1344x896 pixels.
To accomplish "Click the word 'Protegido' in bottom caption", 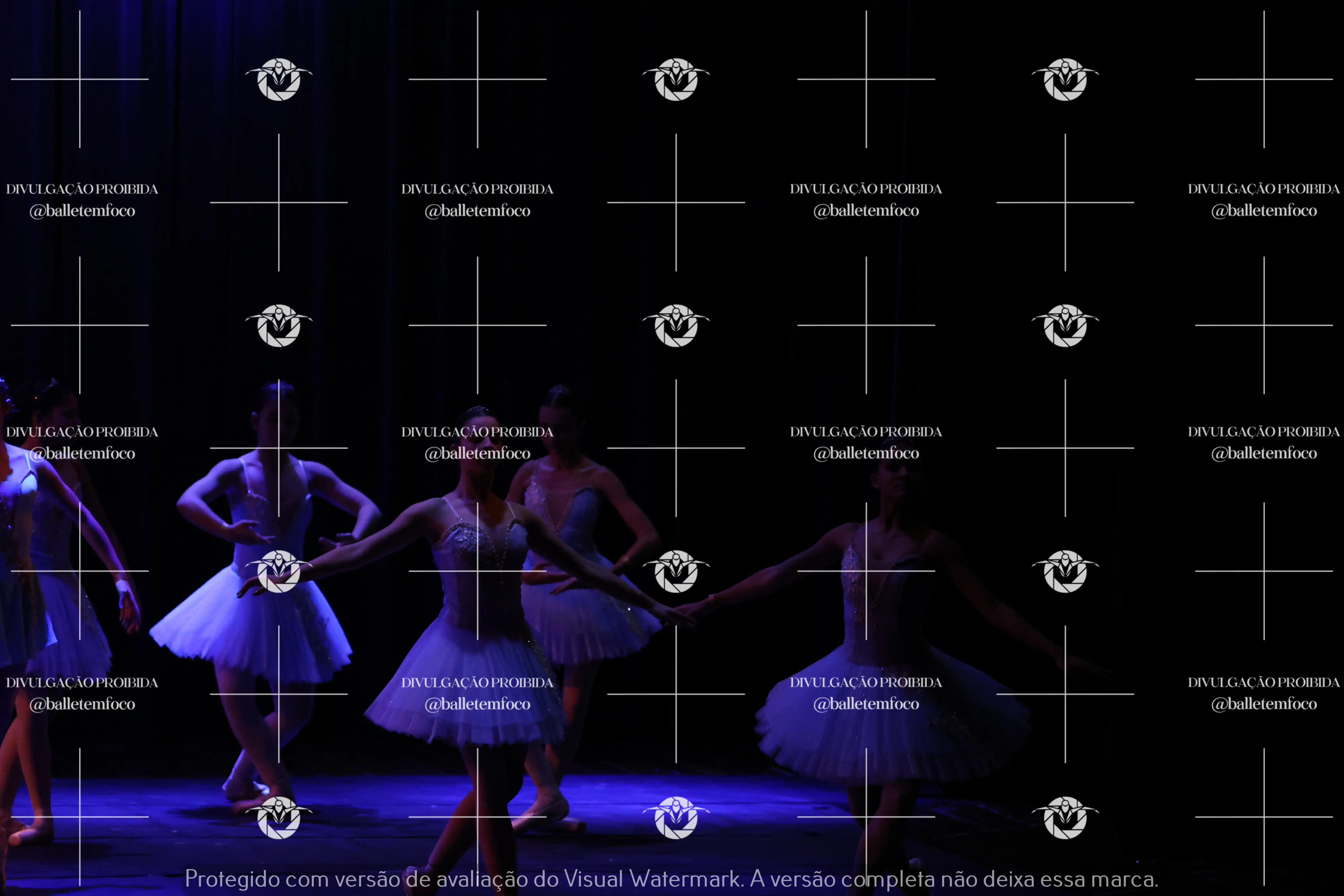I will (232, 879).
